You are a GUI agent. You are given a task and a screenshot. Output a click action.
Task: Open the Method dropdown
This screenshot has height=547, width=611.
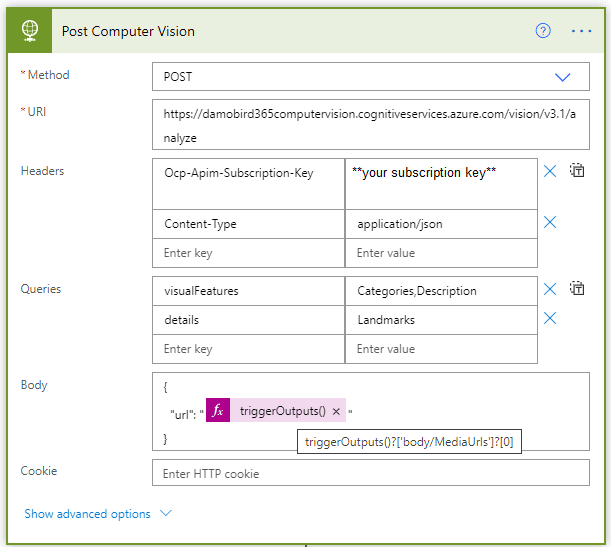tap(562, 77)
